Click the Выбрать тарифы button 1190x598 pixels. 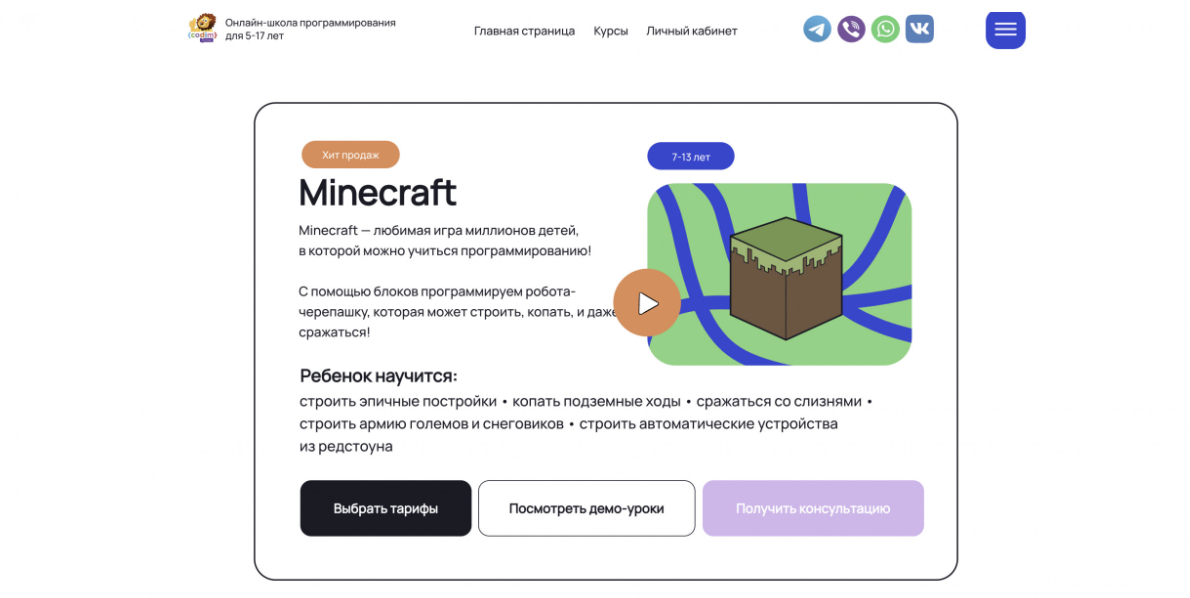(x=386, y=508)
